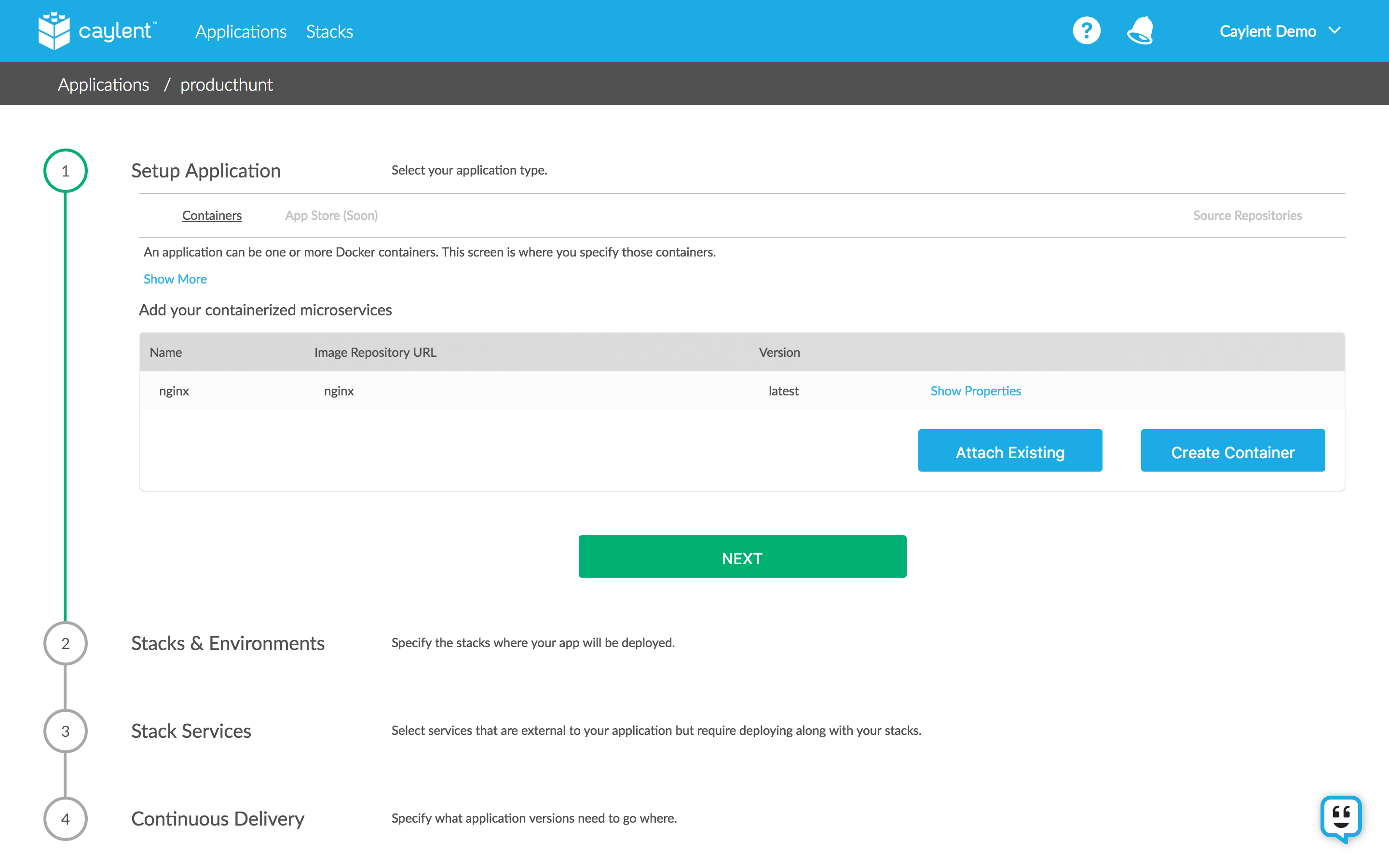Open Applications in top navigation
The width and height of the screenshot is (1389, 868).
point(241,31)
